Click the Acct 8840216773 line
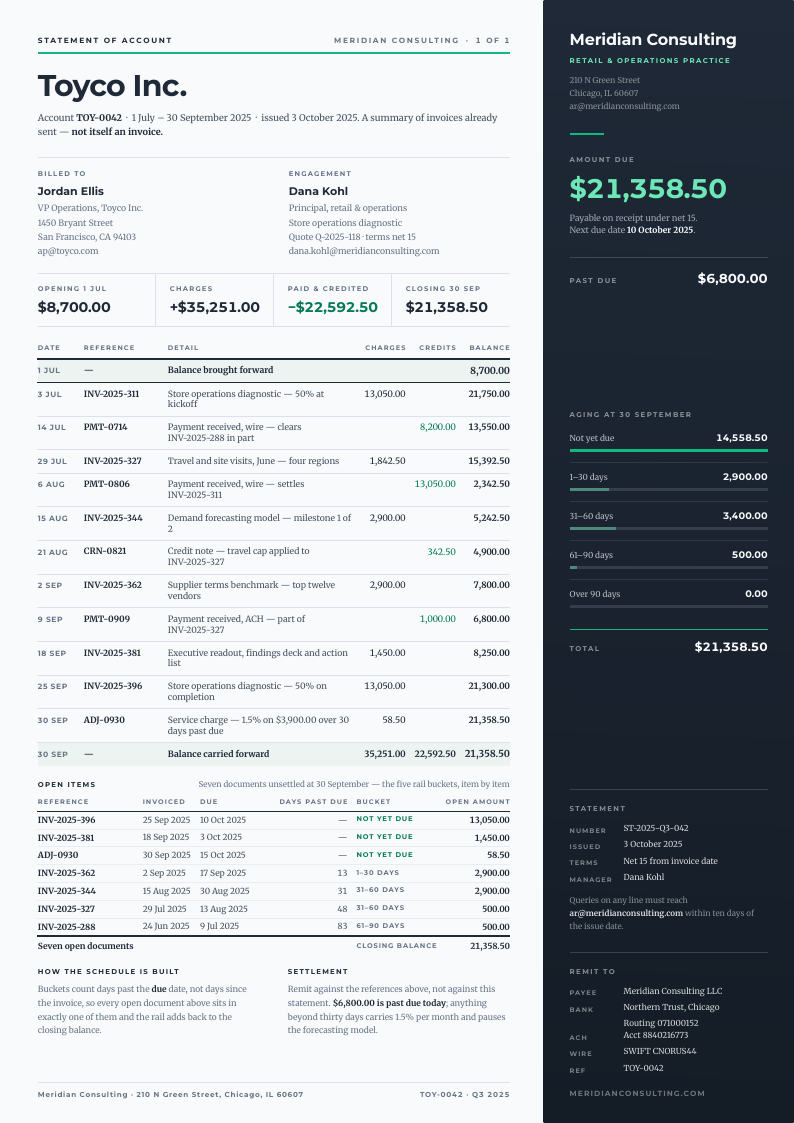Viewport: 794px width, 1123px height. coord(656,1036)
